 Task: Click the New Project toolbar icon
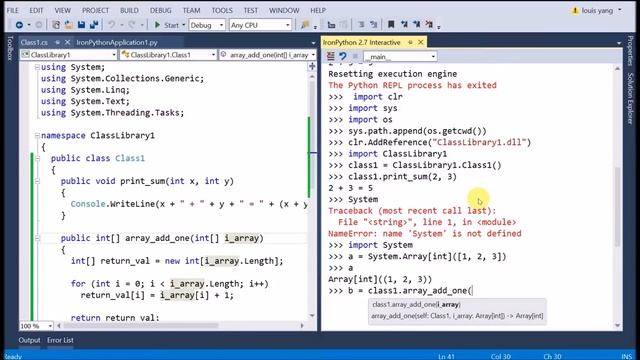point(56,25)
